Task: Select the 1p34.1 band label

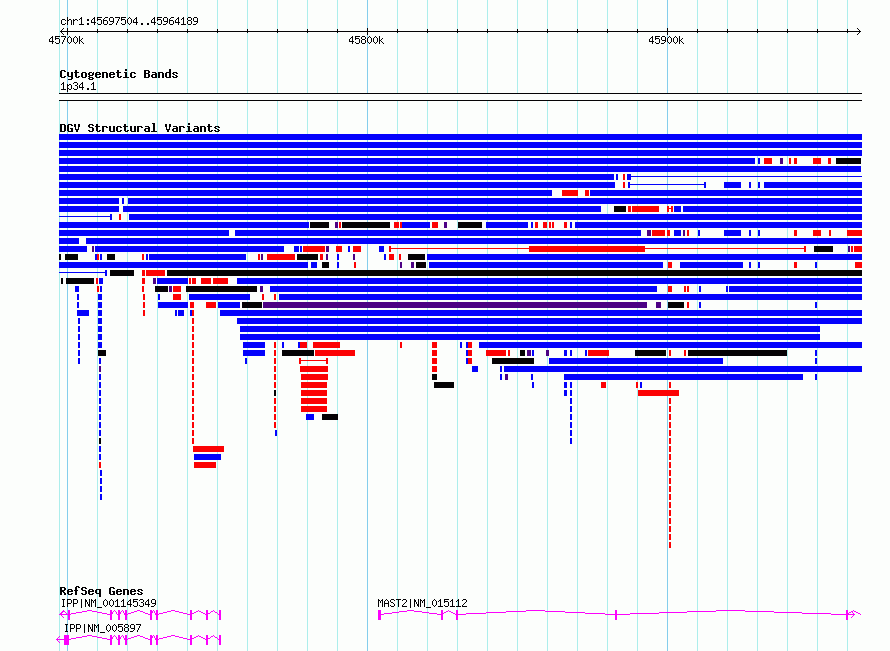Action: coord(78,86)
